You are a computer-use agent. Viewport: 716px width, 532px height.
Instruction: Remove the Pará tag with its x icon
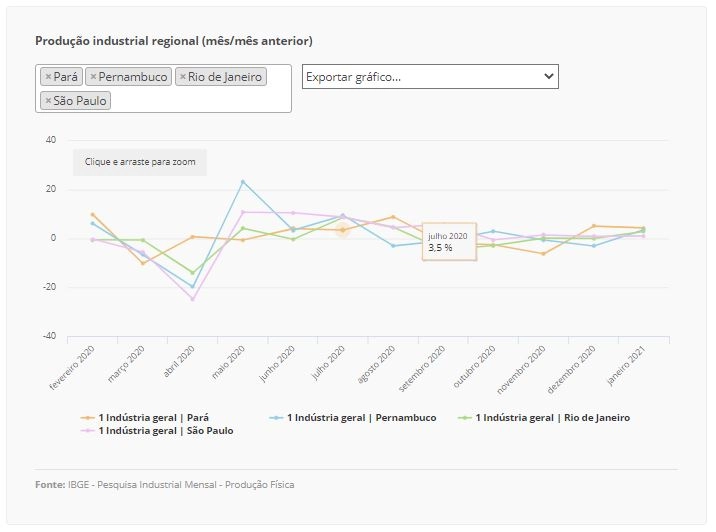tap(48, 77)
